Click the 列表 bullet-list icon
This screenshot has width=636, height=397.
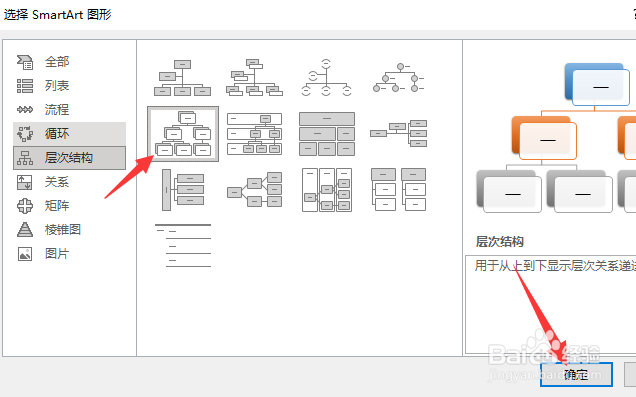pos(25,86)
